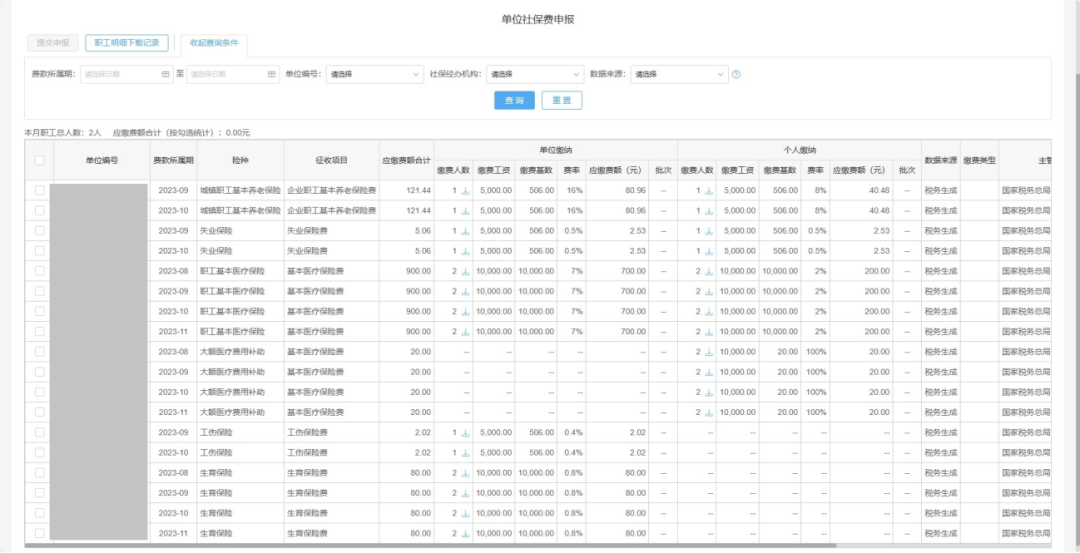Download 个人缴纳 employee list for 2023-09 失业保险
Screen dimensions: 1080x553
point(709,231)
